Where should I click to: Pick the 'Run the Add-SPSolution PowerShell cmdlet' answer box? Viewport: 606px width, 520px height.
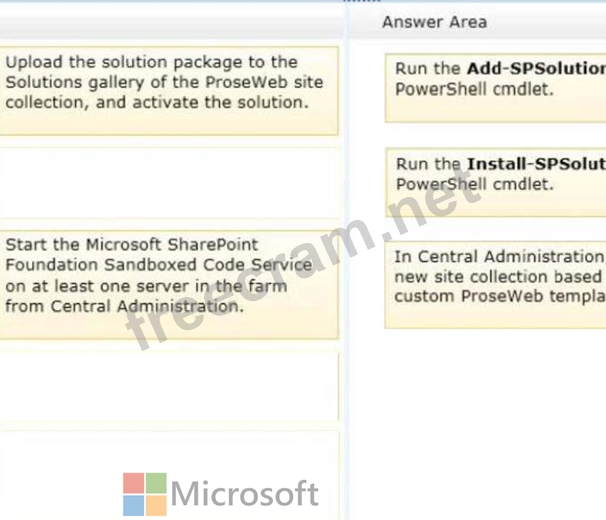point(495,88)
